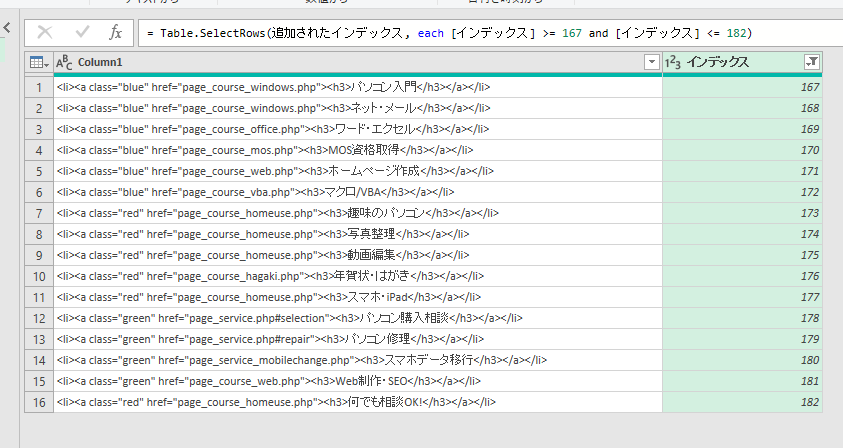Screen dimensions: 843x448
Task: Click index cell 171
Action: coord(742,171)
